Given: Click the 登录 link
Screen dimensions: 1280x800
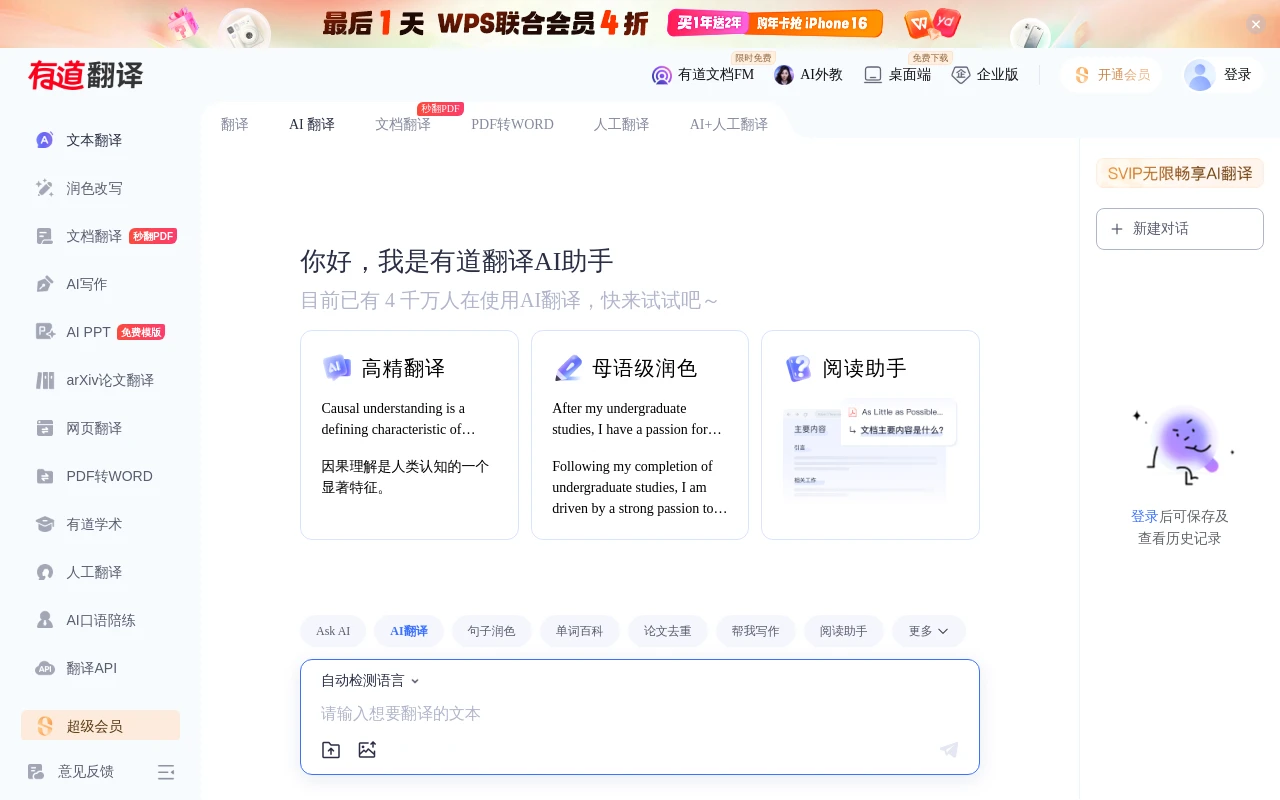Looking at the screenshot, I should 1237,74.
